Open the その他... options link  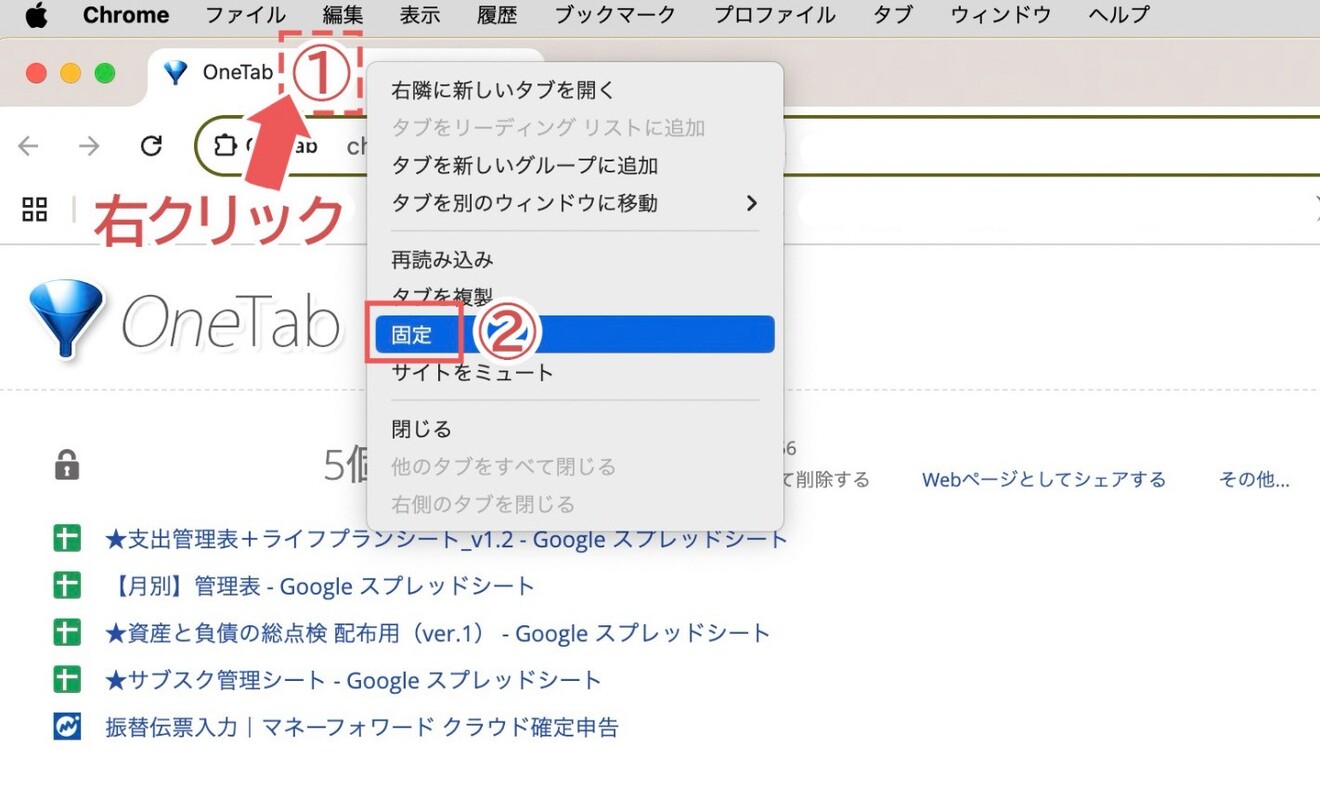(x=1254, y=480)
